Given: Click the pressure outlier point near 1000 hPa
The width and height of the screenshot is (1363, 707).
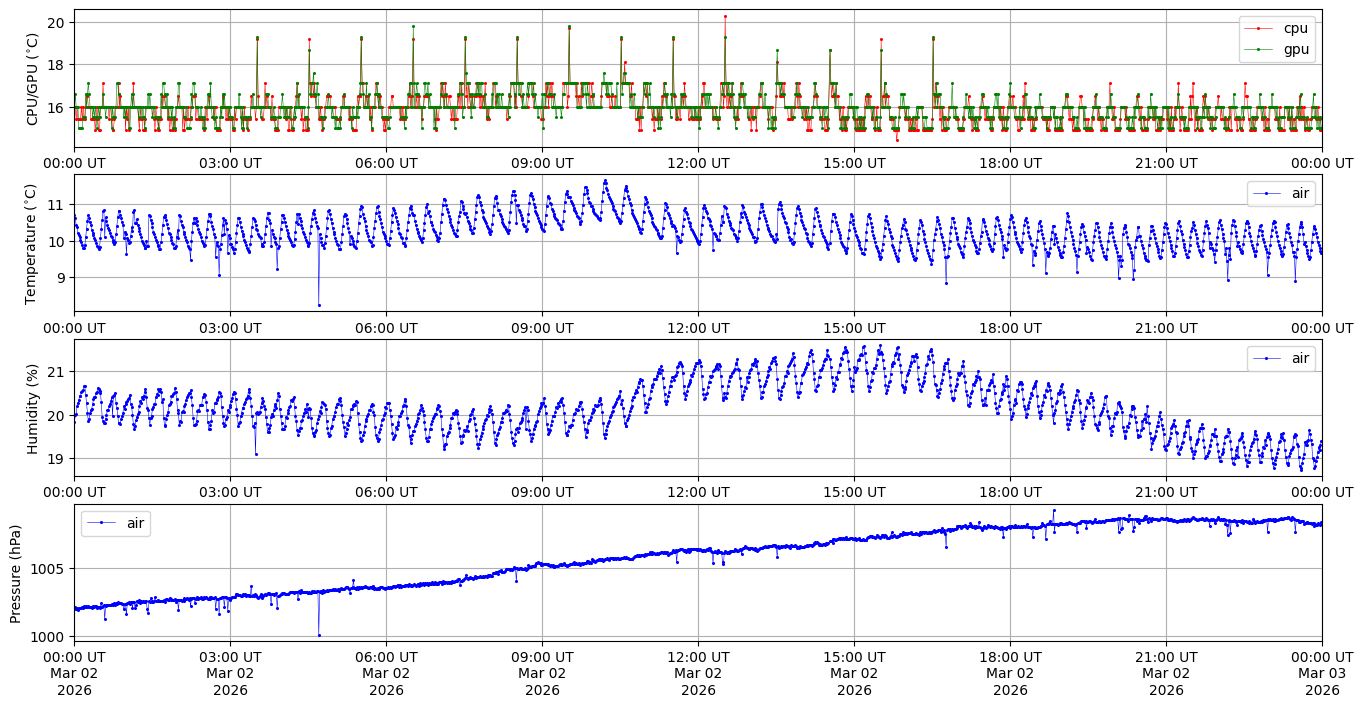Looking at the screenshot, I should [x=319, y=635].
